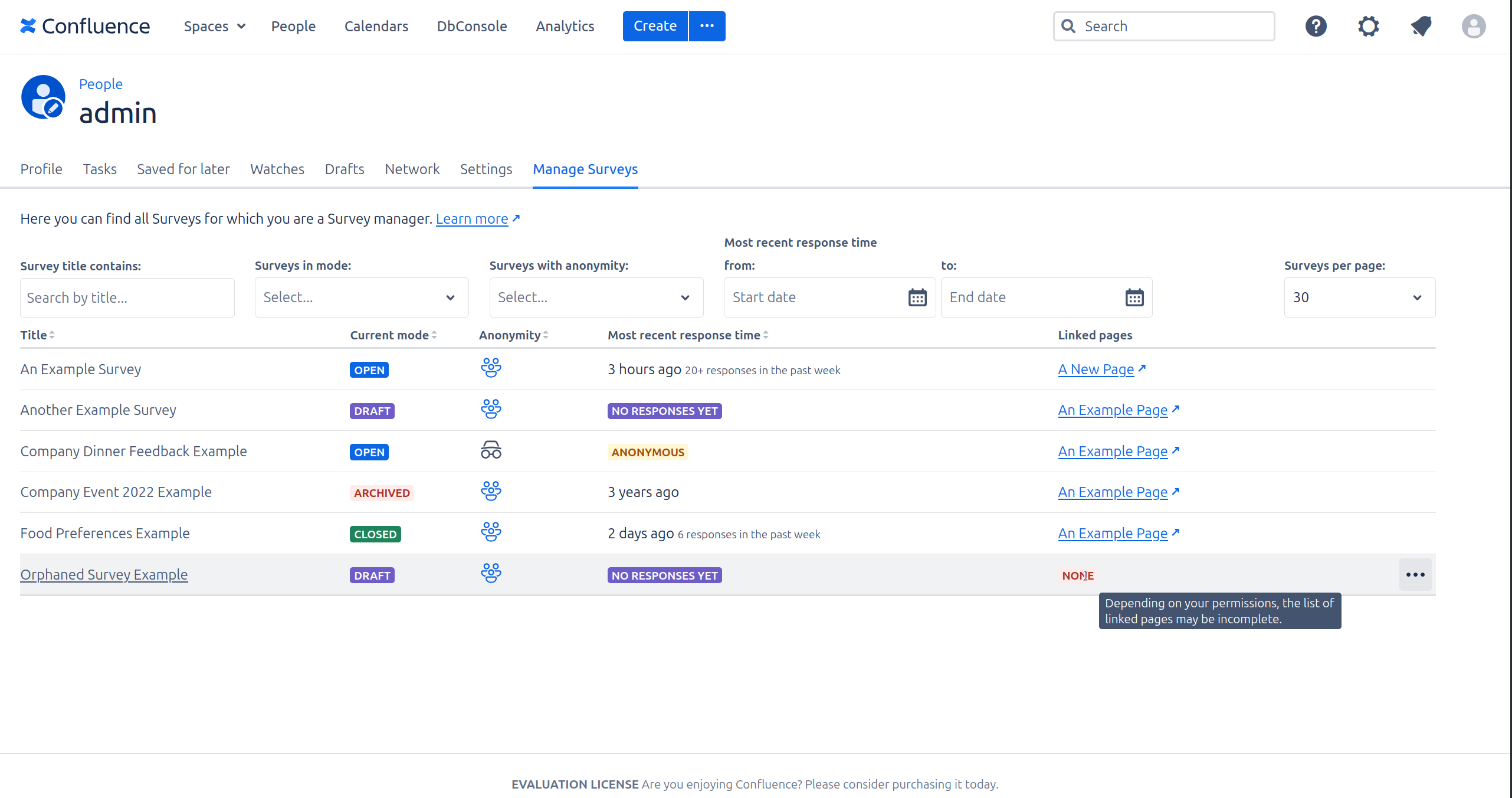Screen dimensions: 1512x798
Task: Open the settings gear icon
Action: (x=1368, y=26)
